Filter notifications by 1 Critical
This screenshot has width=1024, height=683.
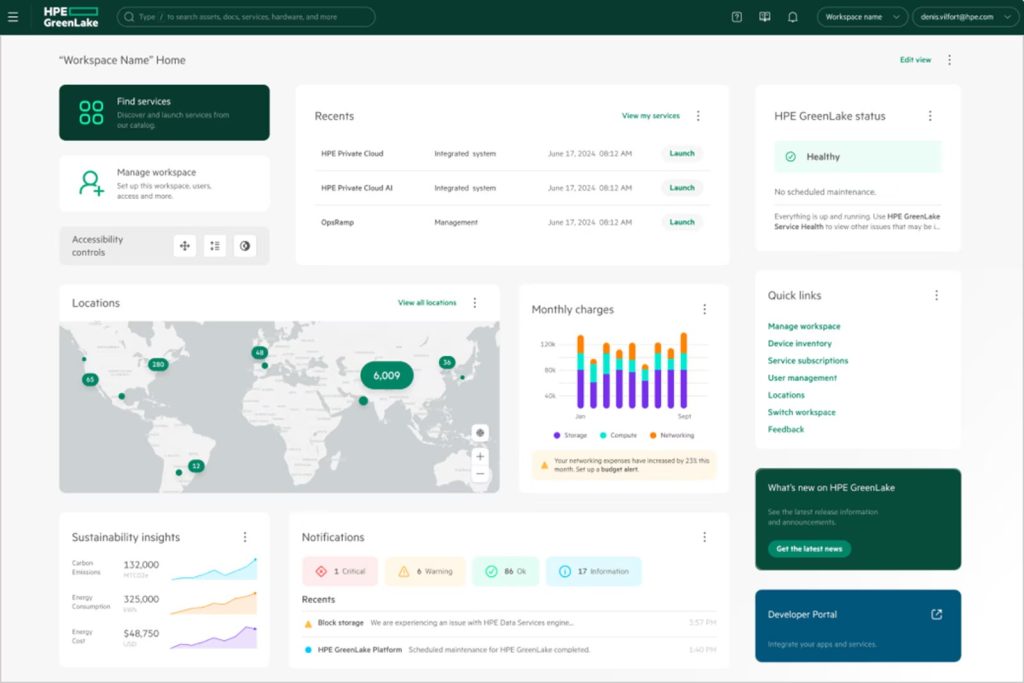click(x=340, y=571)
